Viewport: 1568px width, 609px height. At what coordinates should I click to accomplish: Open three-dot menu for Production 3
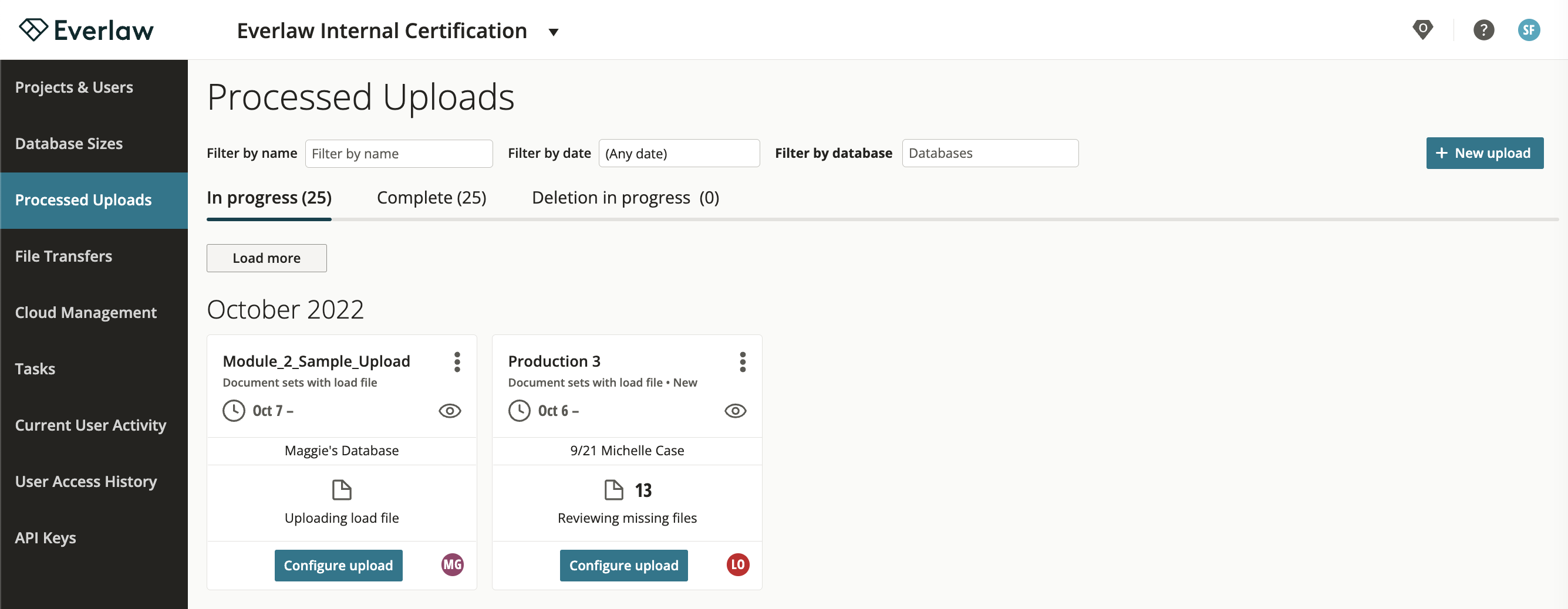743,362
